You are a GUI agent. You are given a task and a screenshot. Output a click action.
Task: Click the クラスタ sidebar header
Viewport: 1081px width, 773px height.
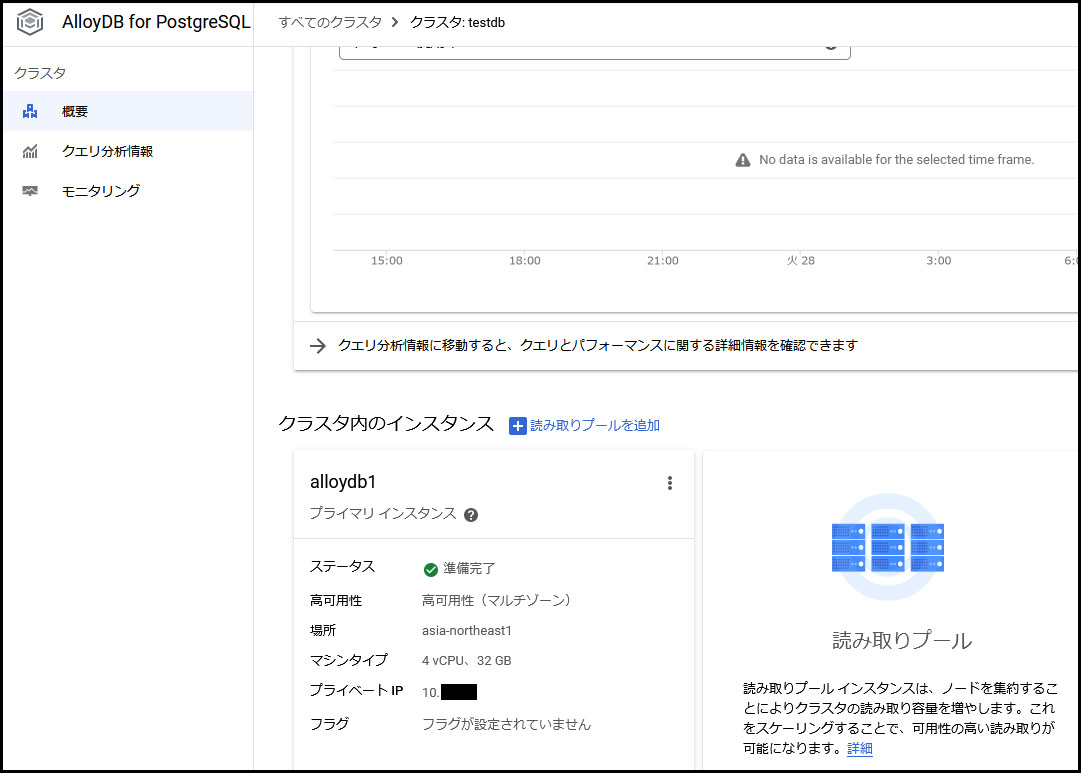click(40, 73)
